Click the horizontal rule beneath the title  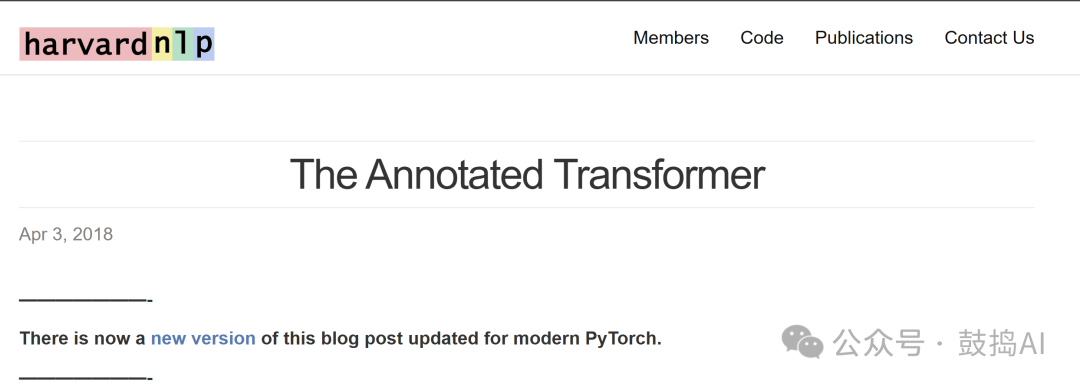point(527,207)
